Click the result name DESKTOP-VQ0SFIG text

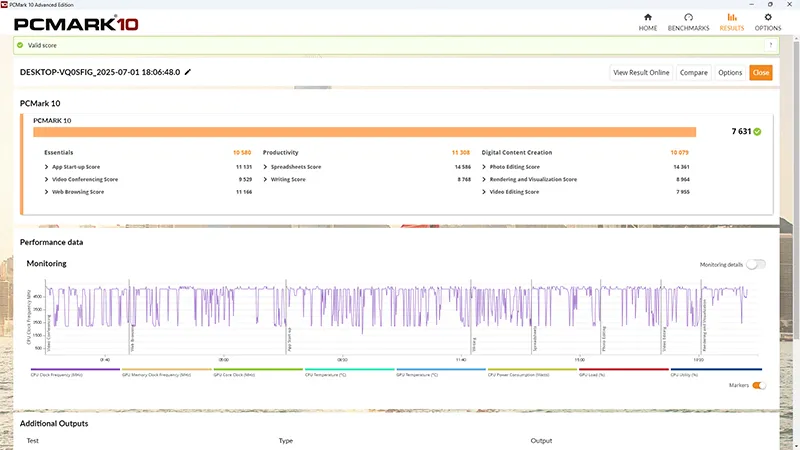(x=100, y=72)
